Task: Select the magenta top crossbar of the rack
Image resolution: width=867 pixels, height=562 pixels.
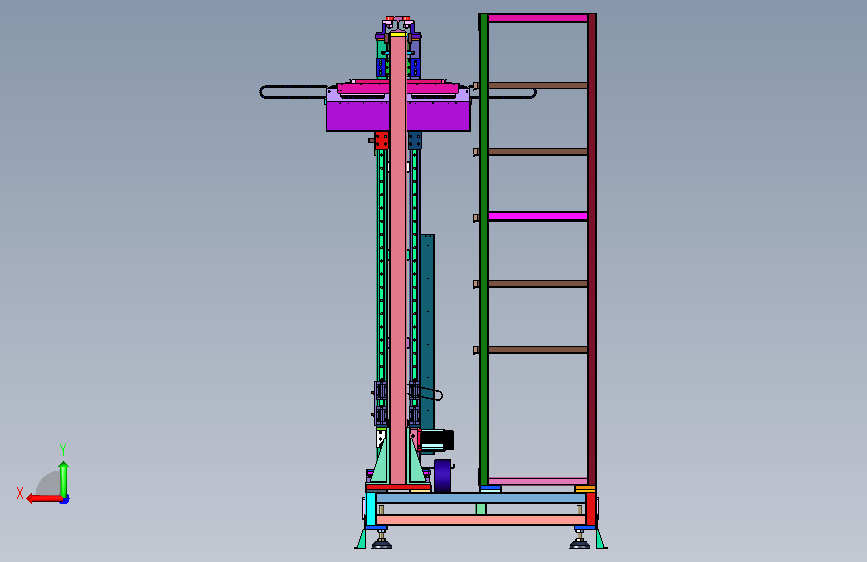Action: 537,18
